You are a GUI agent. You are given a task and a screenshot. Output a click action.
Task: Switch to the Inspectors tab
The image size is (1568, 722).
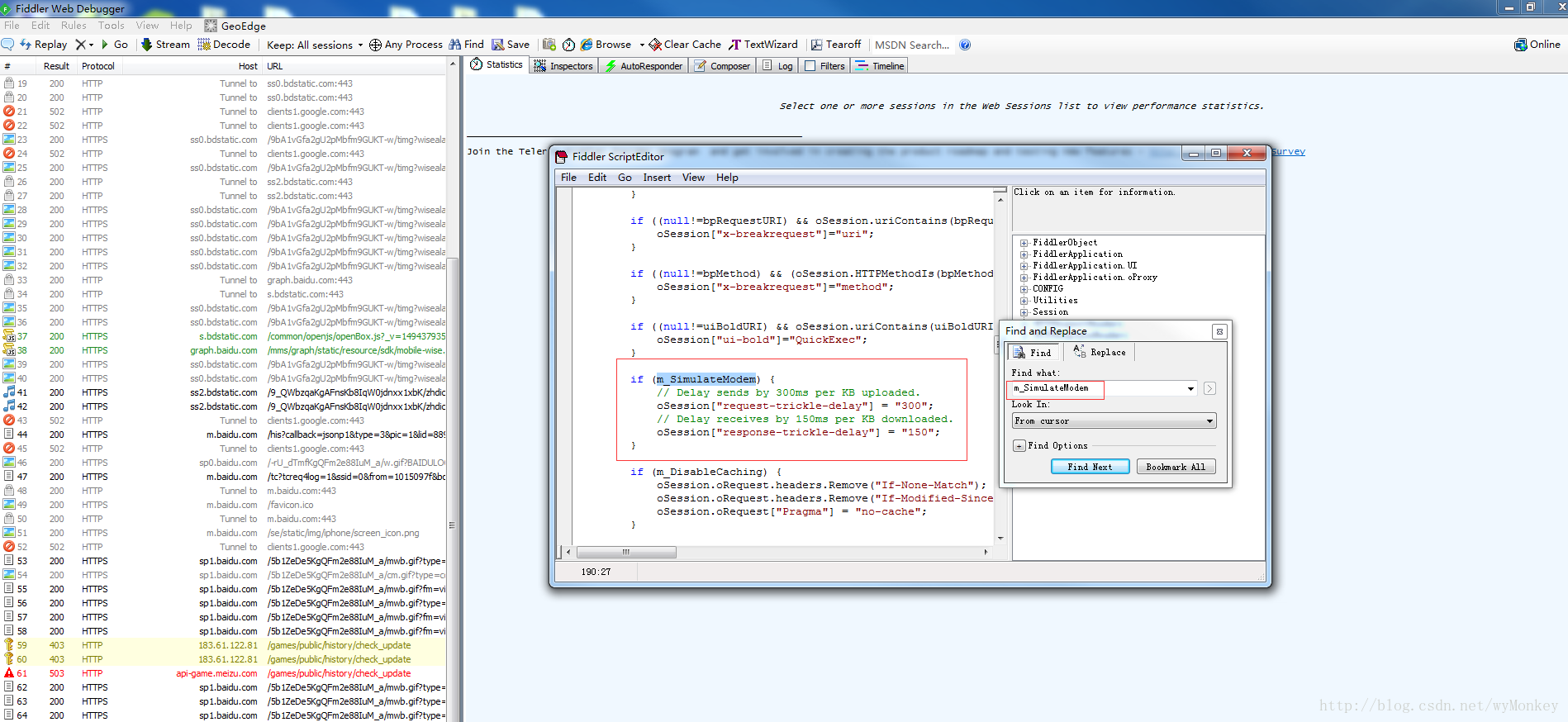click(563, 66)
